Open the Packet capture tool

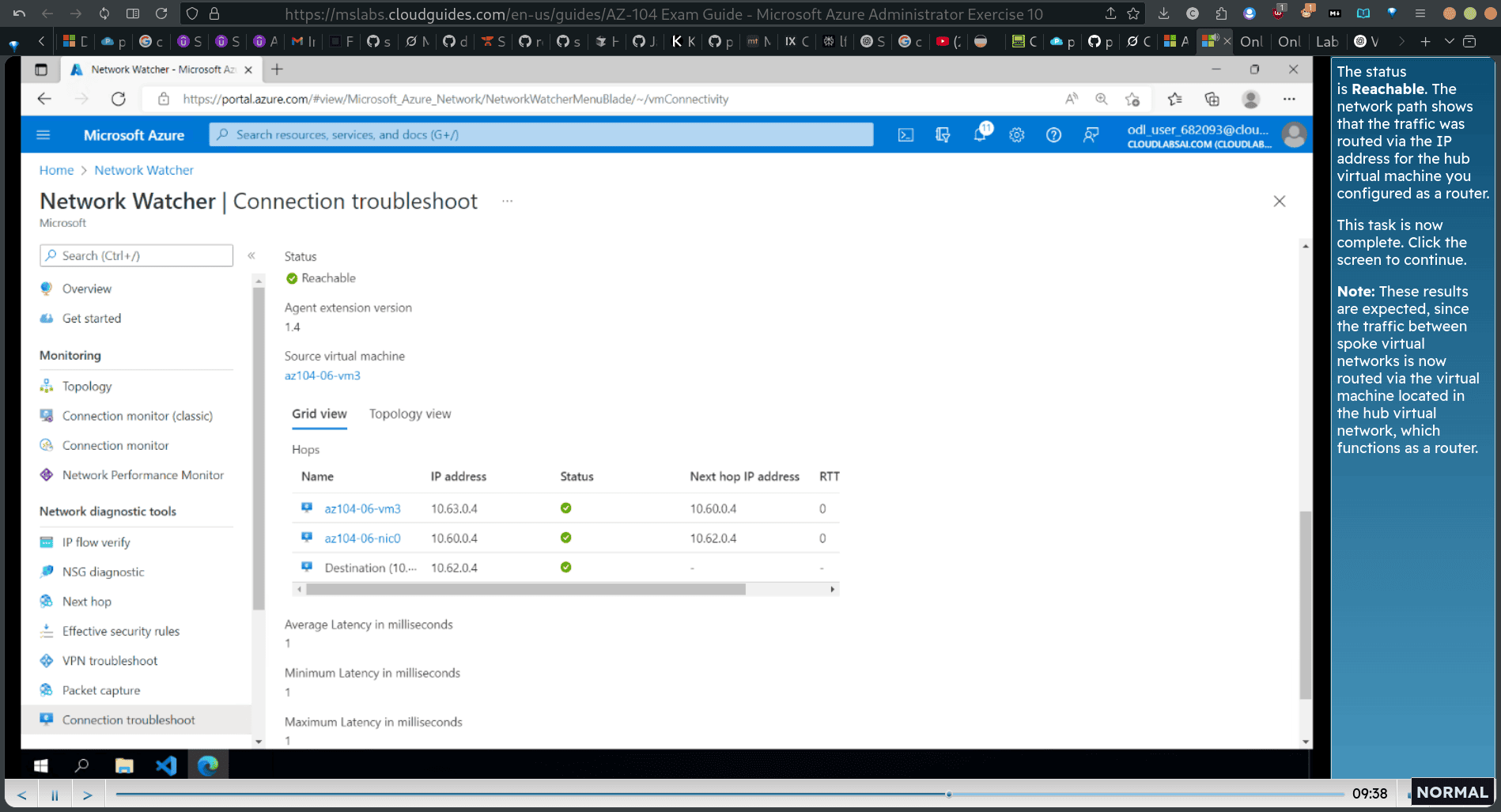[101, 690]
